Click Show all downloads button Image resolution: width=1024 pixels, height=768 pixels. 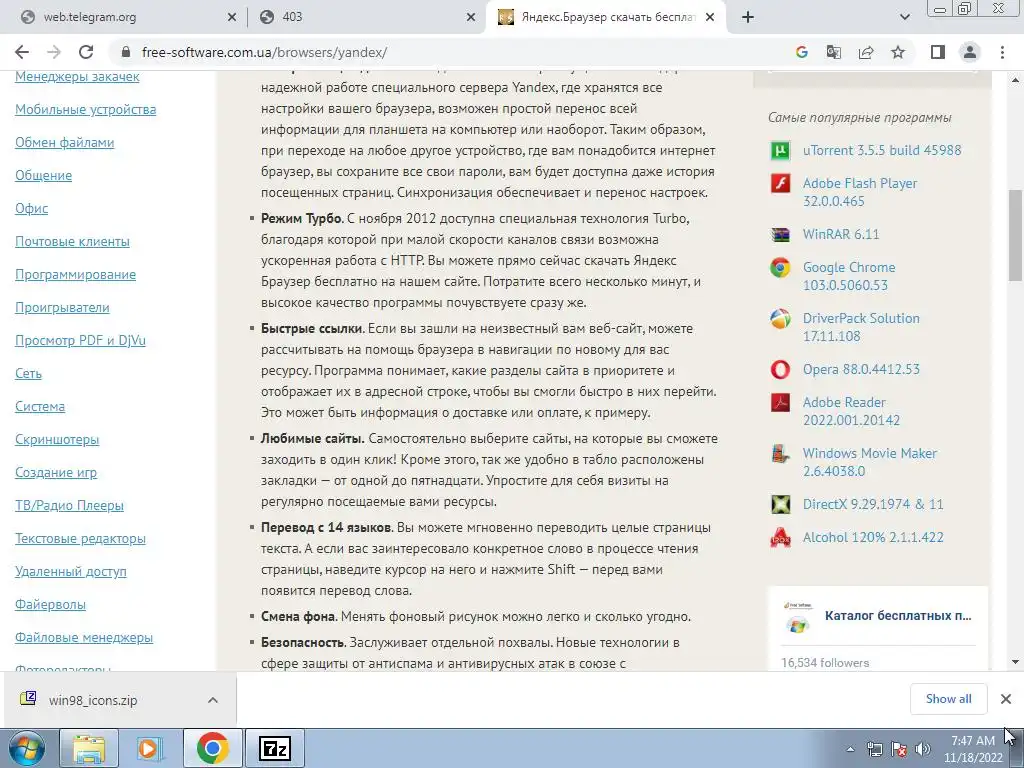[x=948, y=699]
